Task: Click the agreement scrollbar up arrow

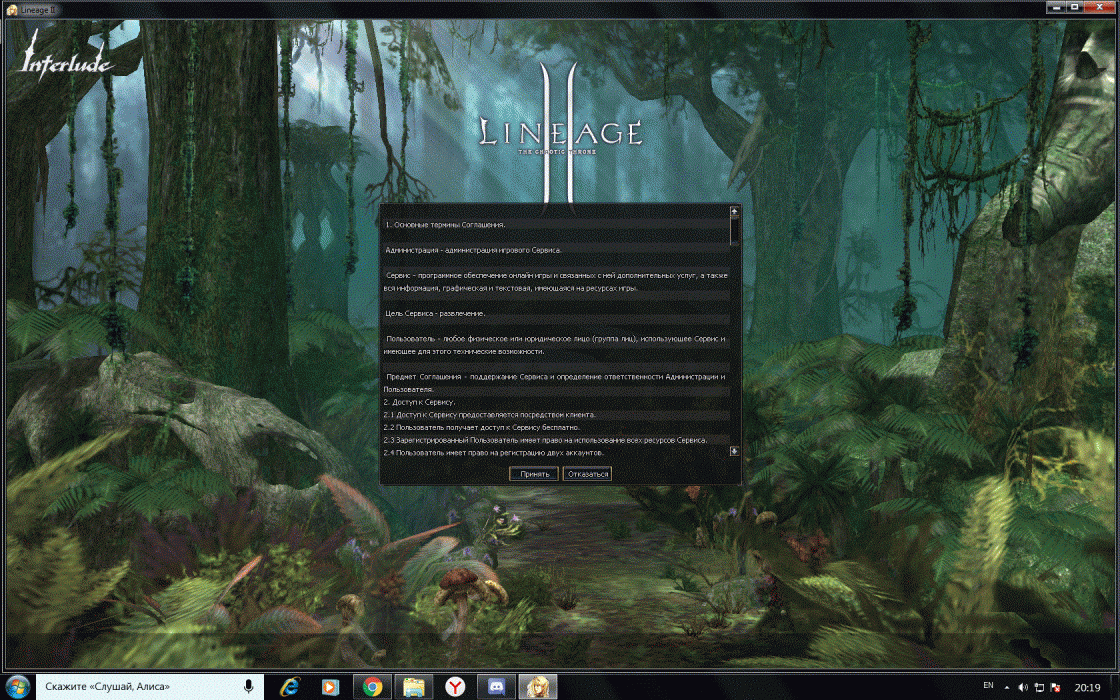Action: (x=734, y=212)
